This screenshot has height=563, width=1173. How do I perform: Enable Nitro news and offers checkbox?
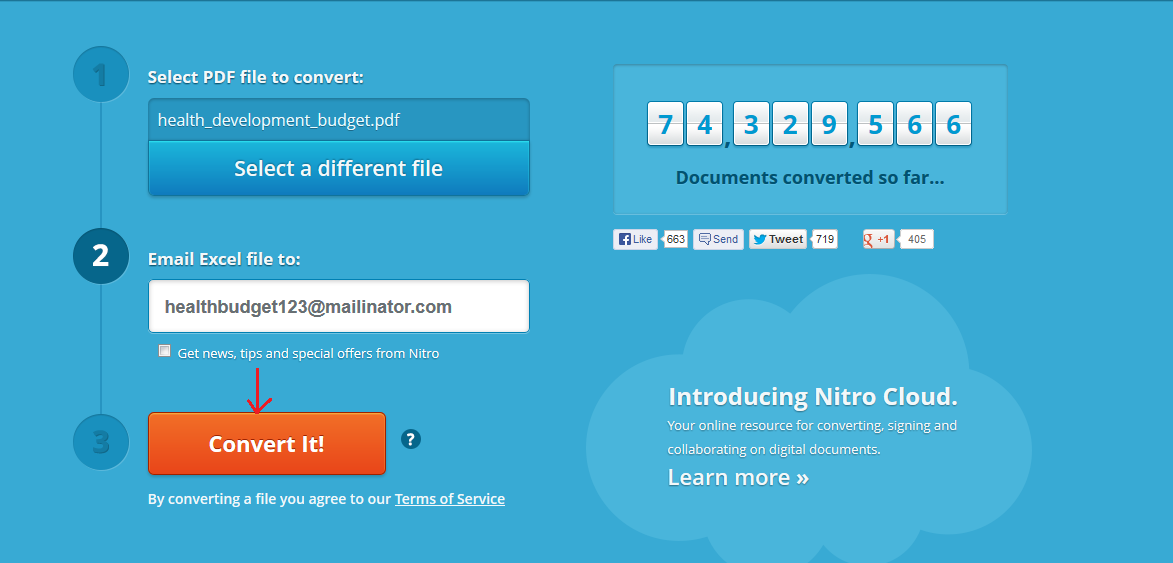165,351
